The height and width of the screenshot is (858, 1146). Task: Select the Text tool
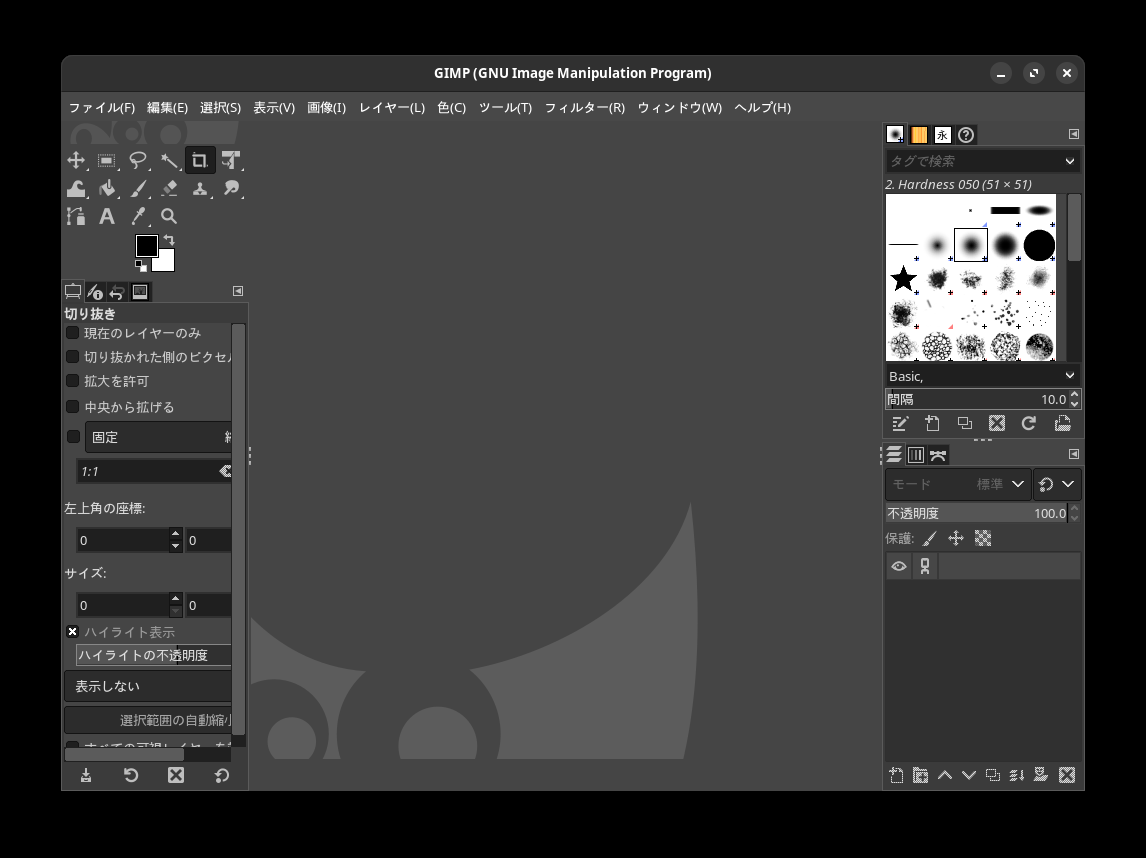(x=107, y=216)
